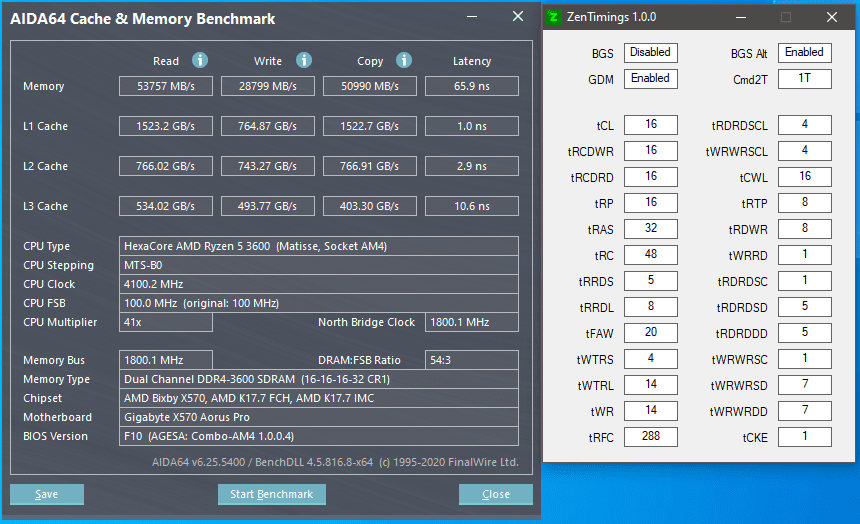This screenshot has width=860, height=524.
Task: Click tCKE value 1
Action: [805, 437]
